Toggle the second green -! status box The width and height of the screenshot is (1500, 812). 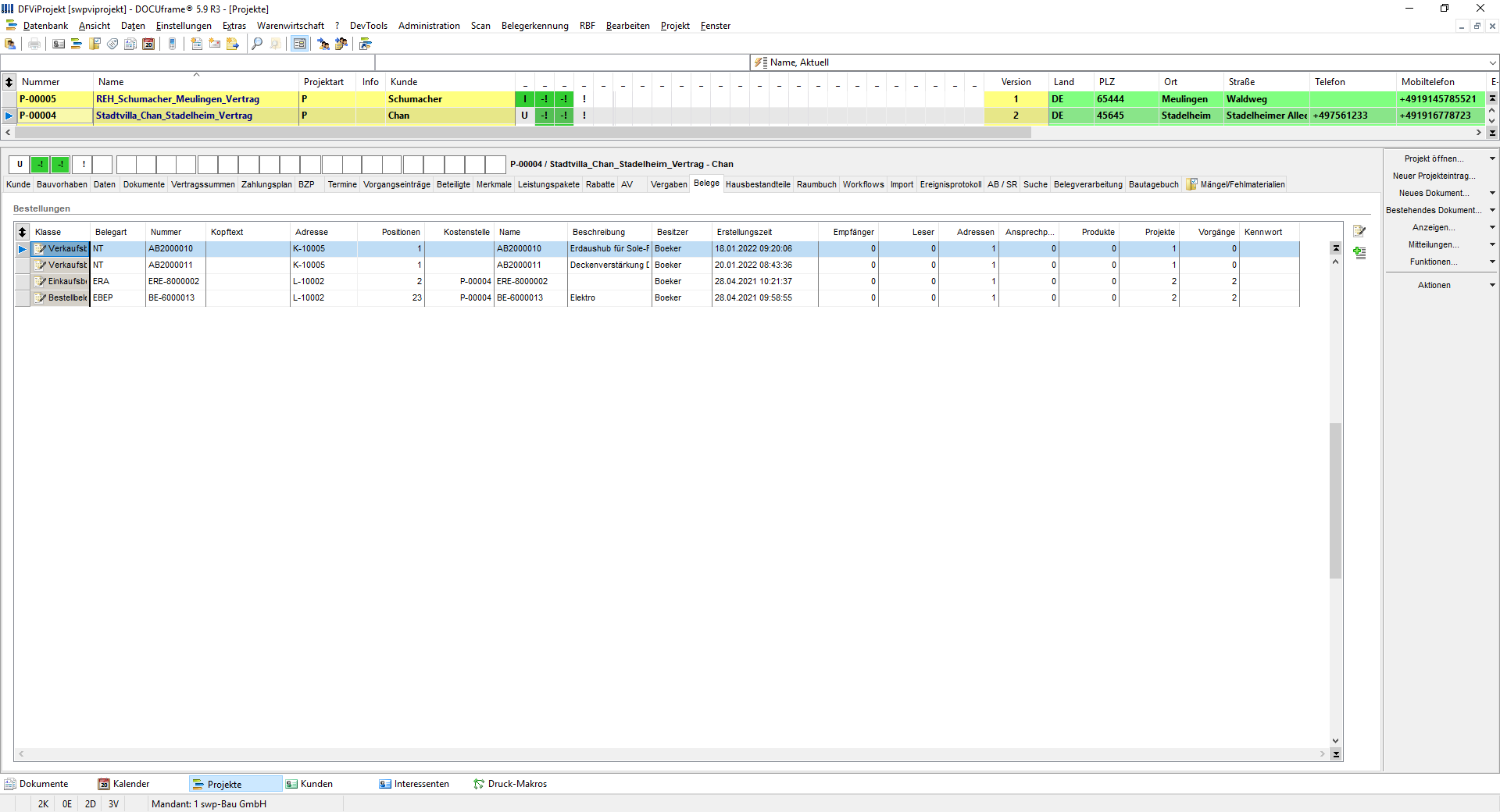click(60, 164)
